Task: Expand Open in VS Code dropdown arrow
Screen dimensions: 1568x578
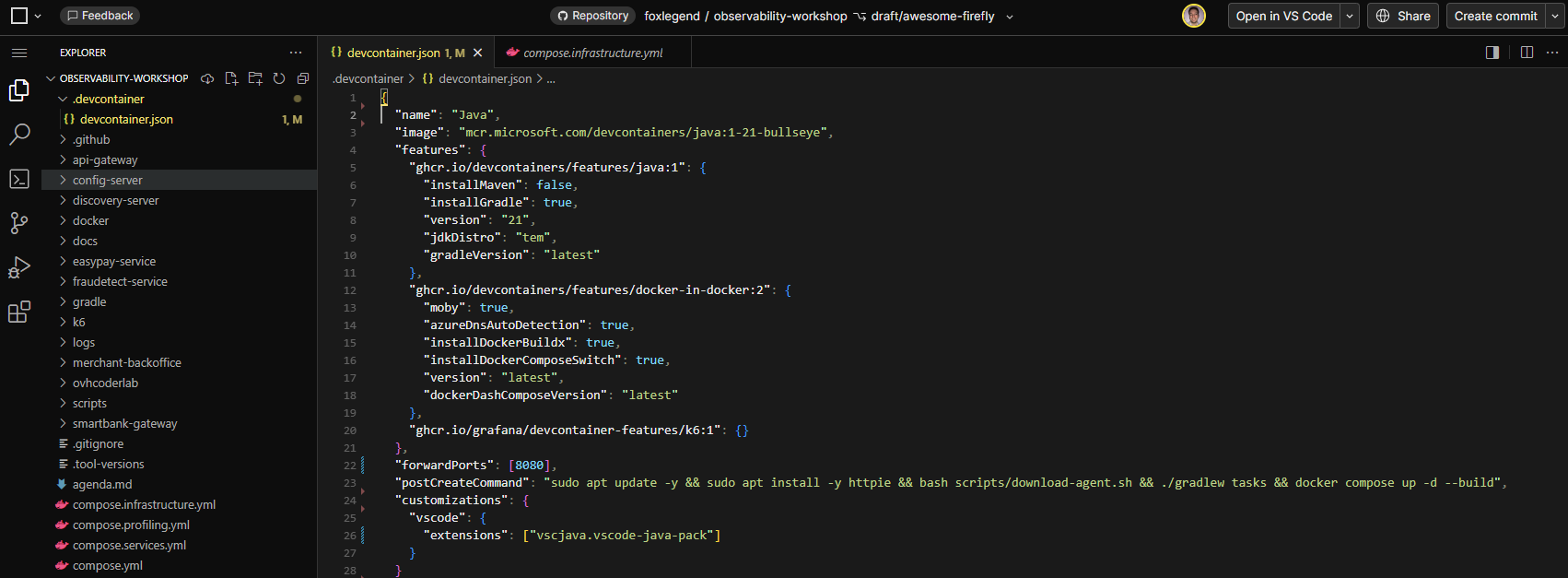Action: (x=1350, y=16)
